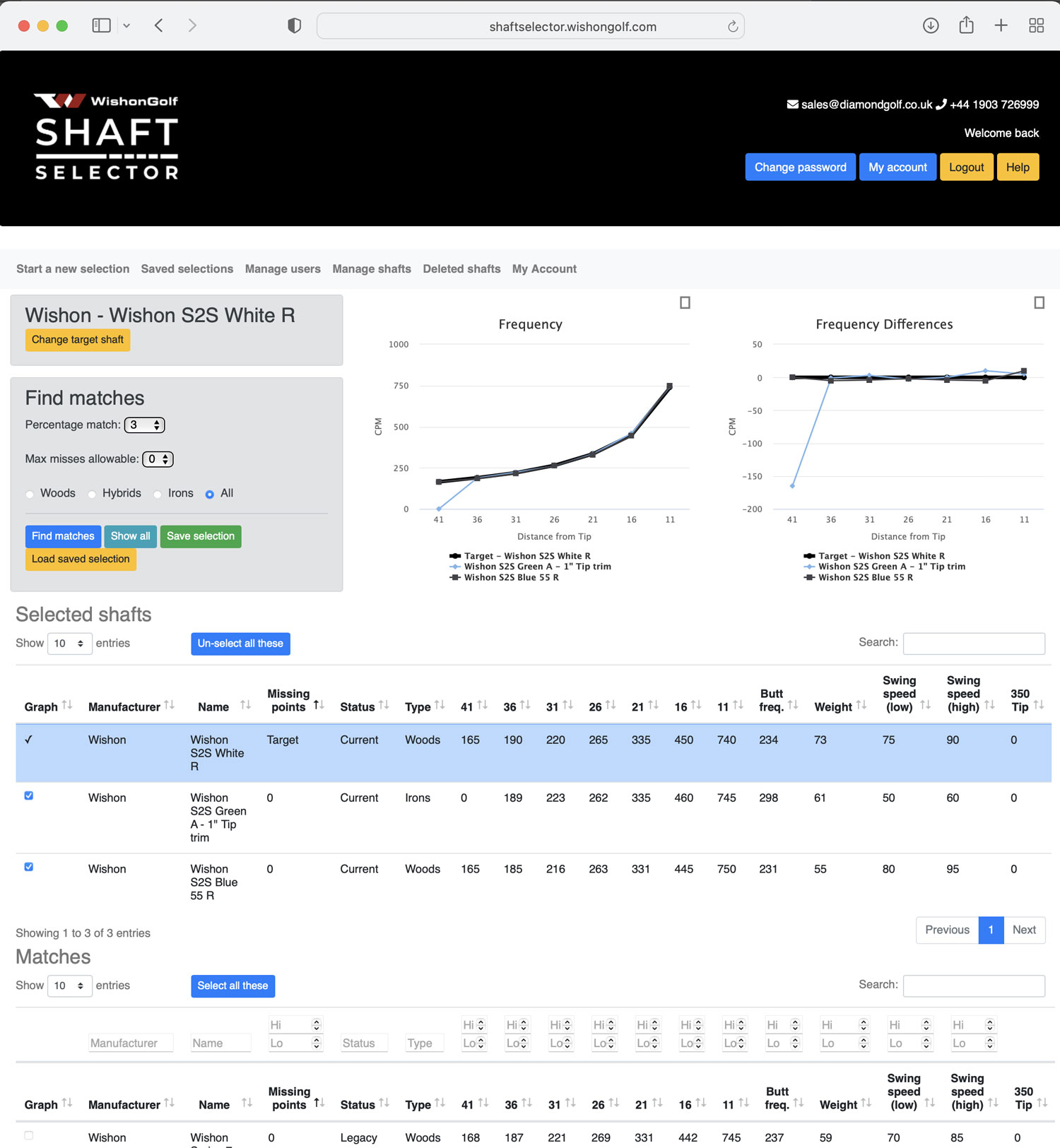Sort Selected shafts by Name arrows
Screen dimensions: 1060x1148
(x=246, y=705)
